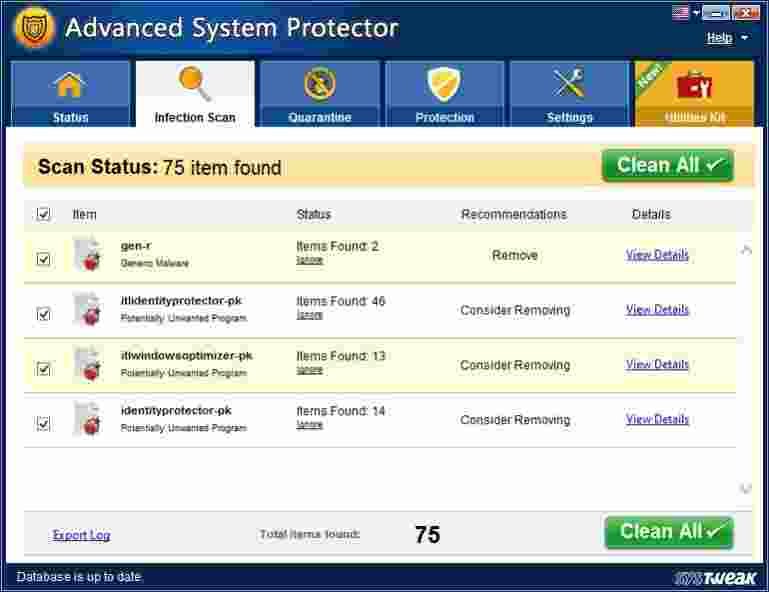Viewport: 769px width, 592px height.
Task: Expand the Help dropdown arrow
Action: tap(744, 38)
